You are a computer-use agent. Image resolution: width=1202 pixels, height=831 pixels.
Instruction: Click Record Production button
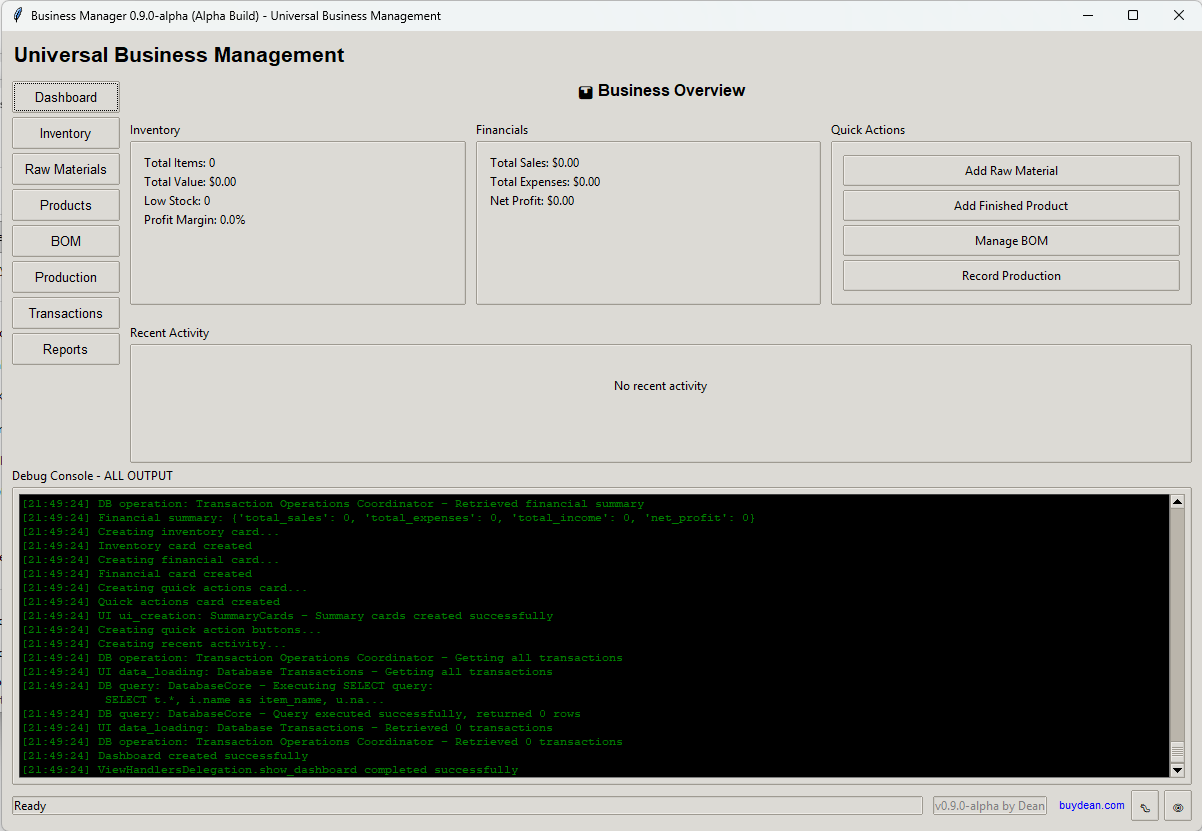click(x=1011, y=275)
